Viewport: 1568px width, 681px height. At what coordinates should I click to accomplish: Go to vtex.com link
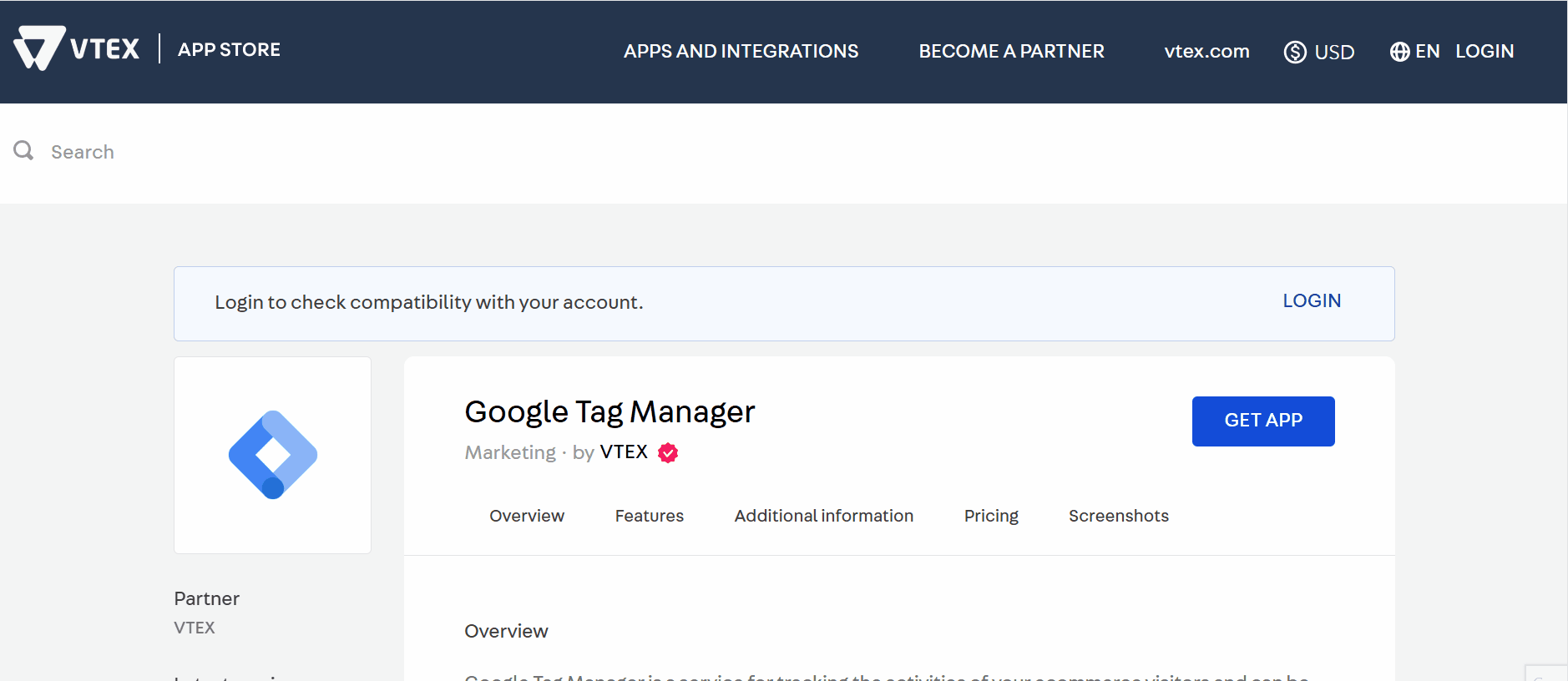coord(1206,51)
